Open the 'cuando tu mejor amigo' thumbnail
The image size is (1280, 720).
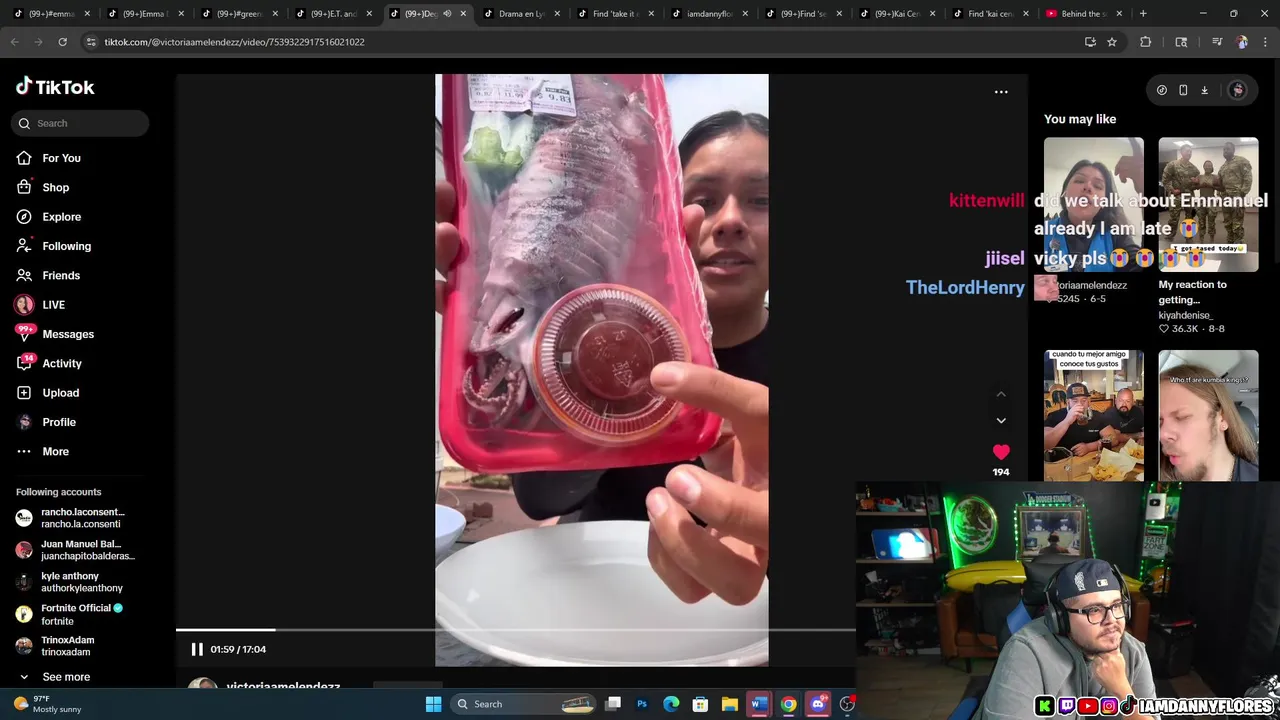[1093, 415]
